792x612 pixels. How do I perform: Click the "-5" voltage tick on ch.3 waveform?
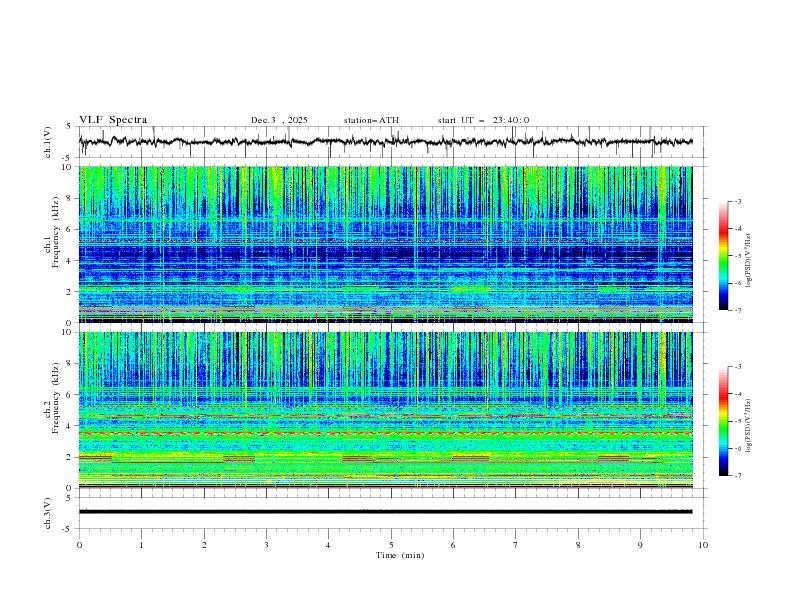point(67,529)
